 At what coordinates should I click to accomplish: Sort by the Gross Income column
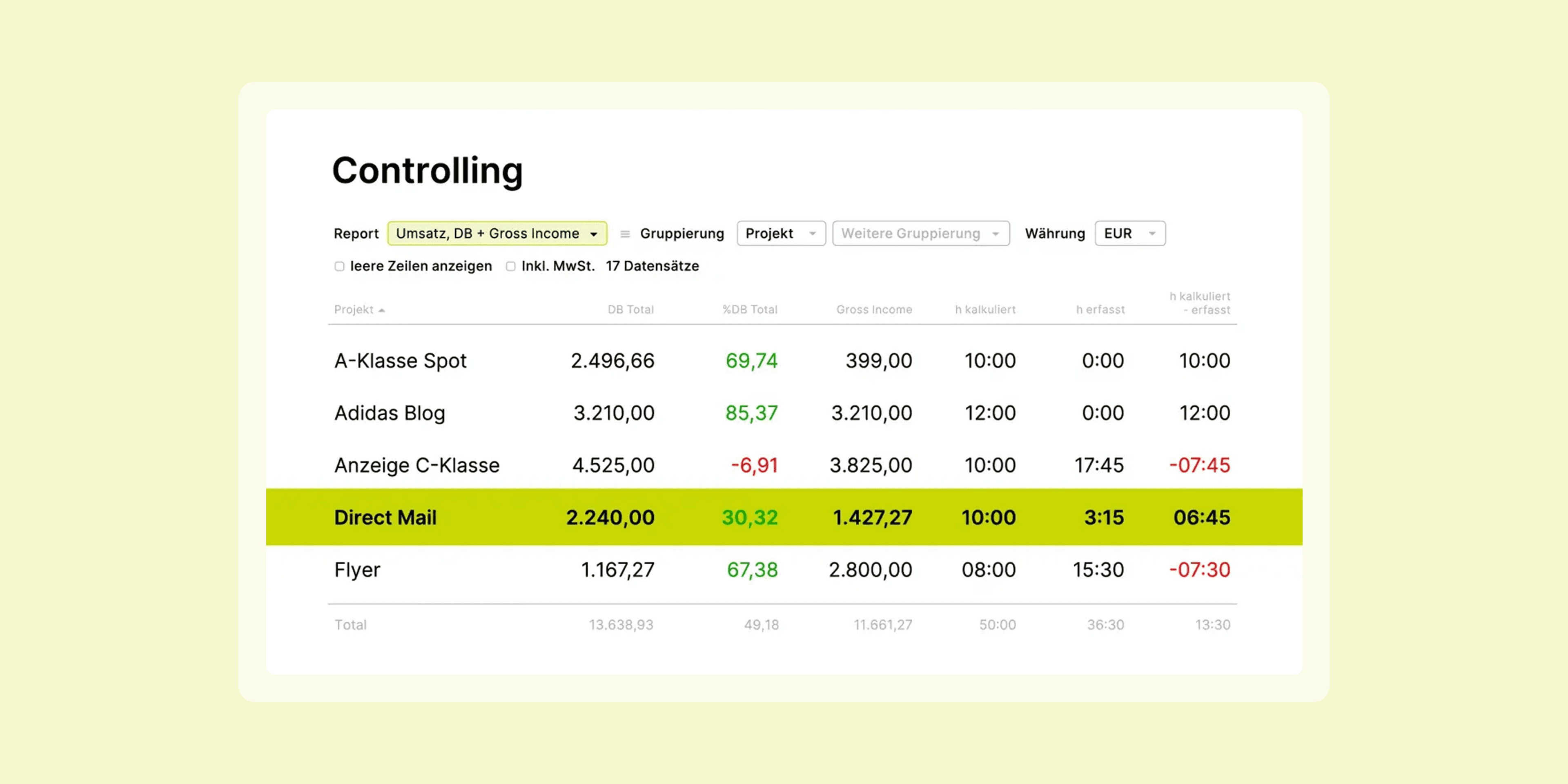[874, 309]
